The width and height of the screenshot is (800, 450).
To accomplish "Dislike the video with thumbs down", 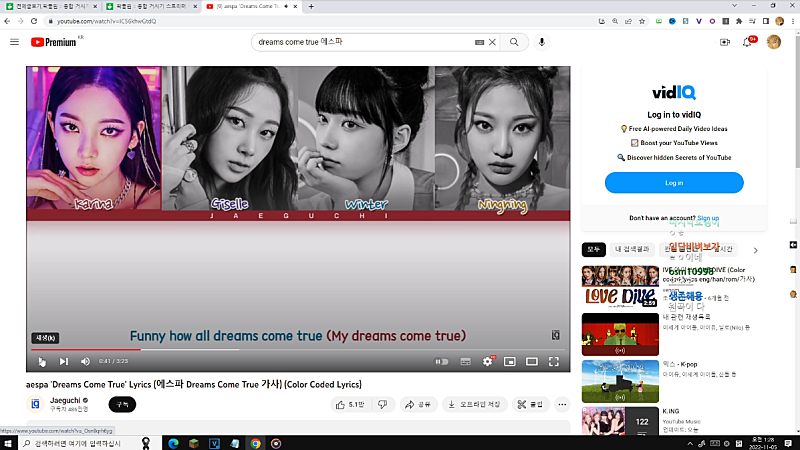I will [x=382, y=405].
